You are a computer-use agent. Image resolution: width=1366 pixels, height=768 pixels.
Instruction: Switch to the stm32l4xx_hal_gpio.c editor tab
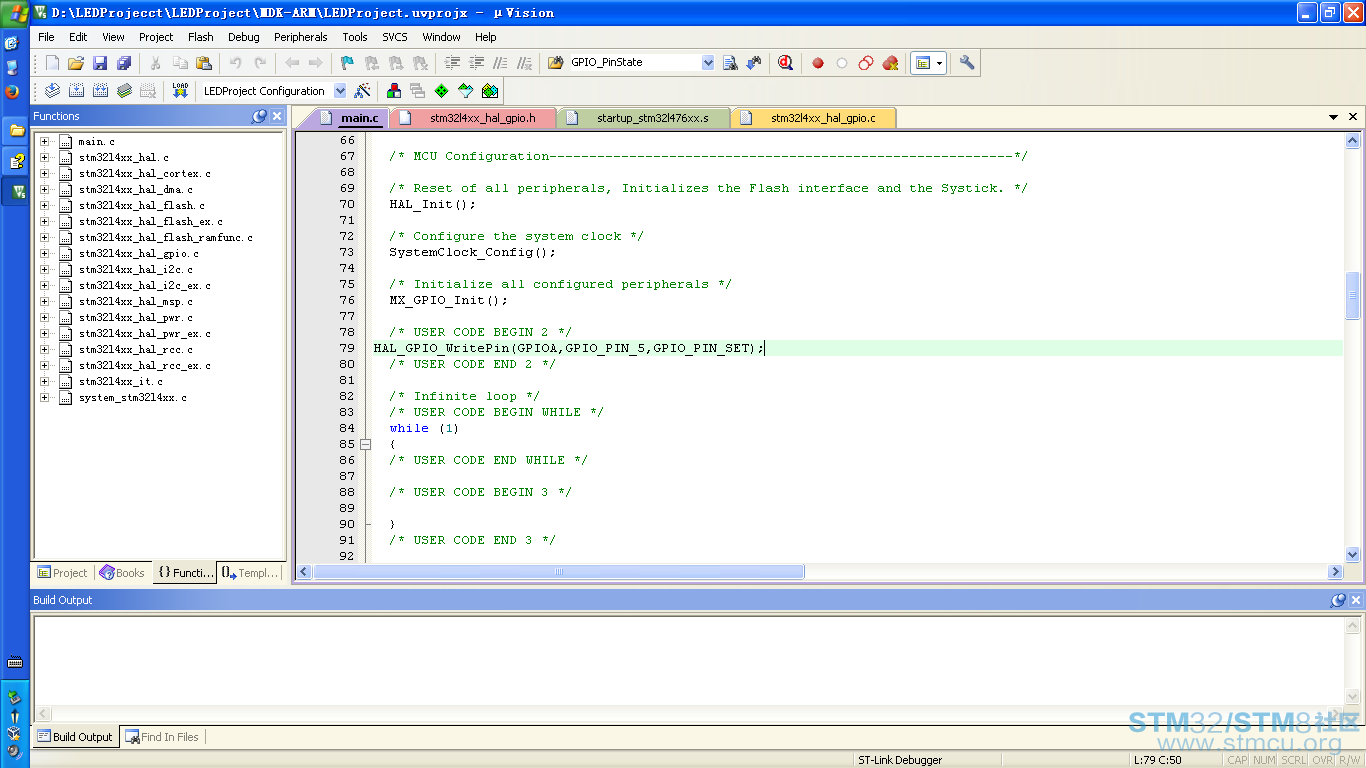tap(814, 118)
